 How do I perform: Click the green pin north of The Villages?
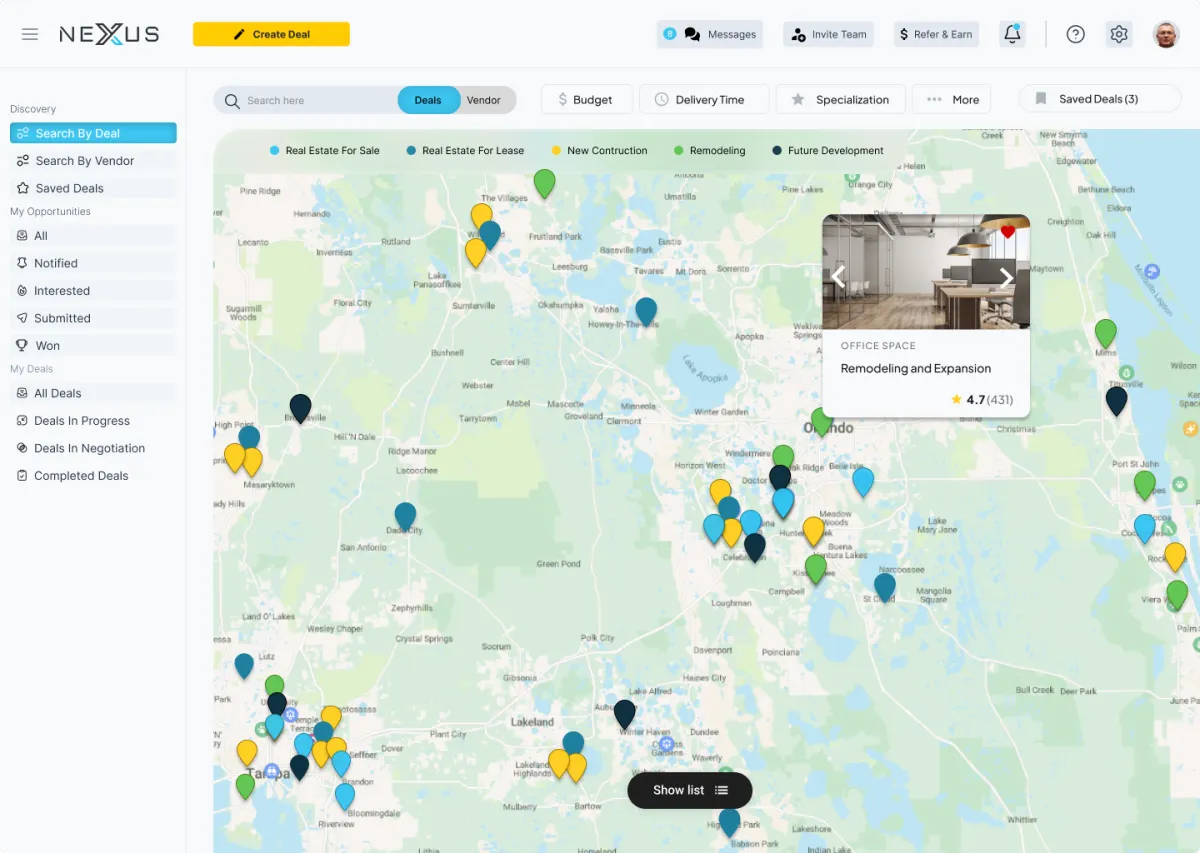pyautogui.click(x=544, y=184)
